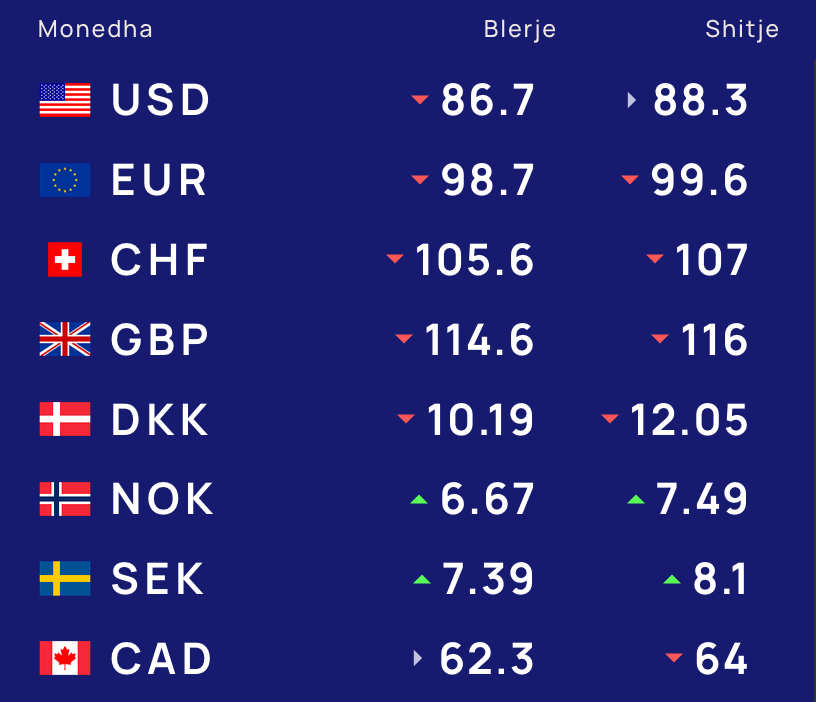Click green up arrow beside NOK 6.67
Viewport: 816px width, 702px height.
419,500
